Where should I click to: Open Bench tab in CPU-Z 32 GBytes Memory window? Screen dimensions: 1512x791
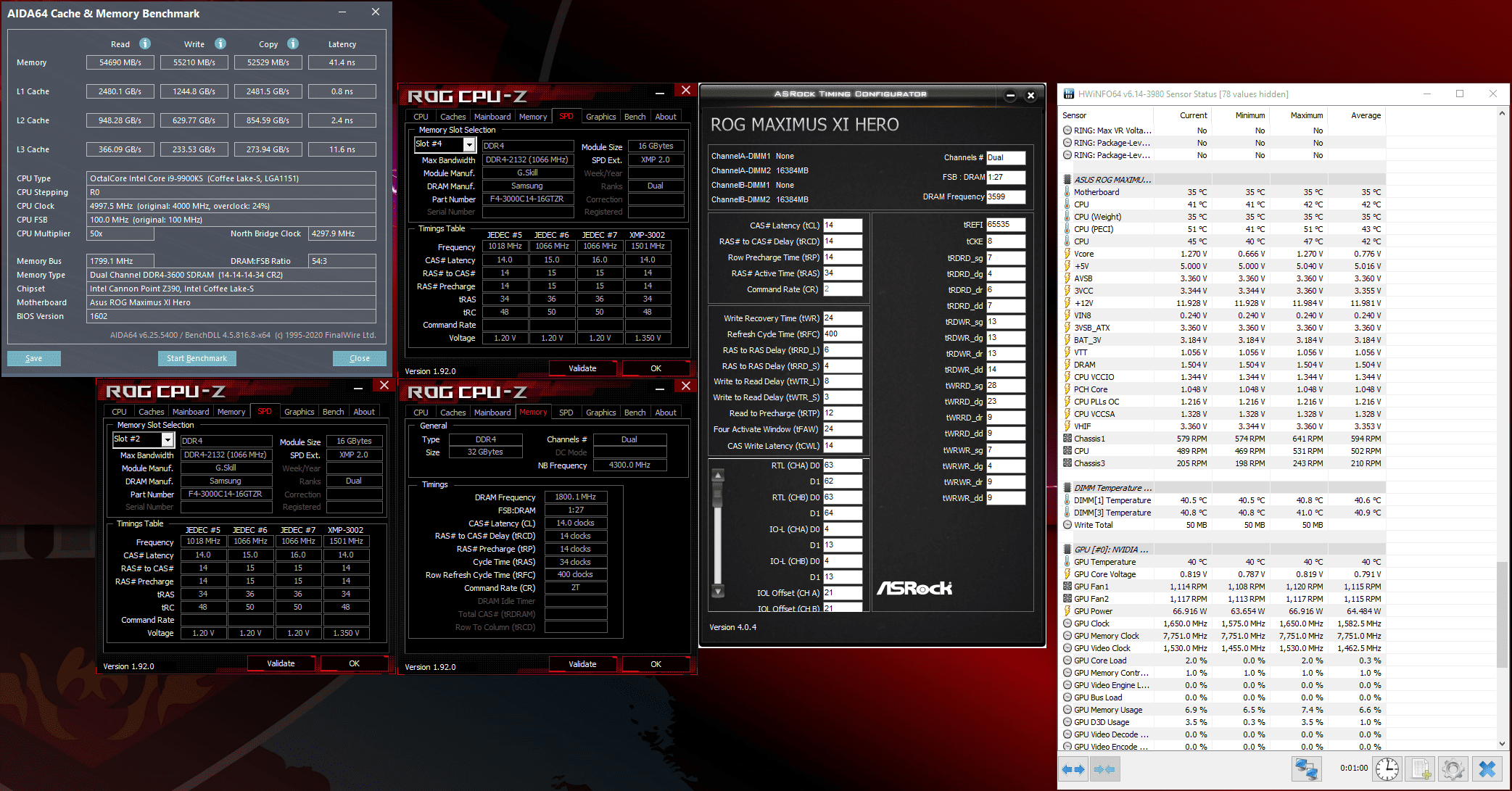point(635,413)
